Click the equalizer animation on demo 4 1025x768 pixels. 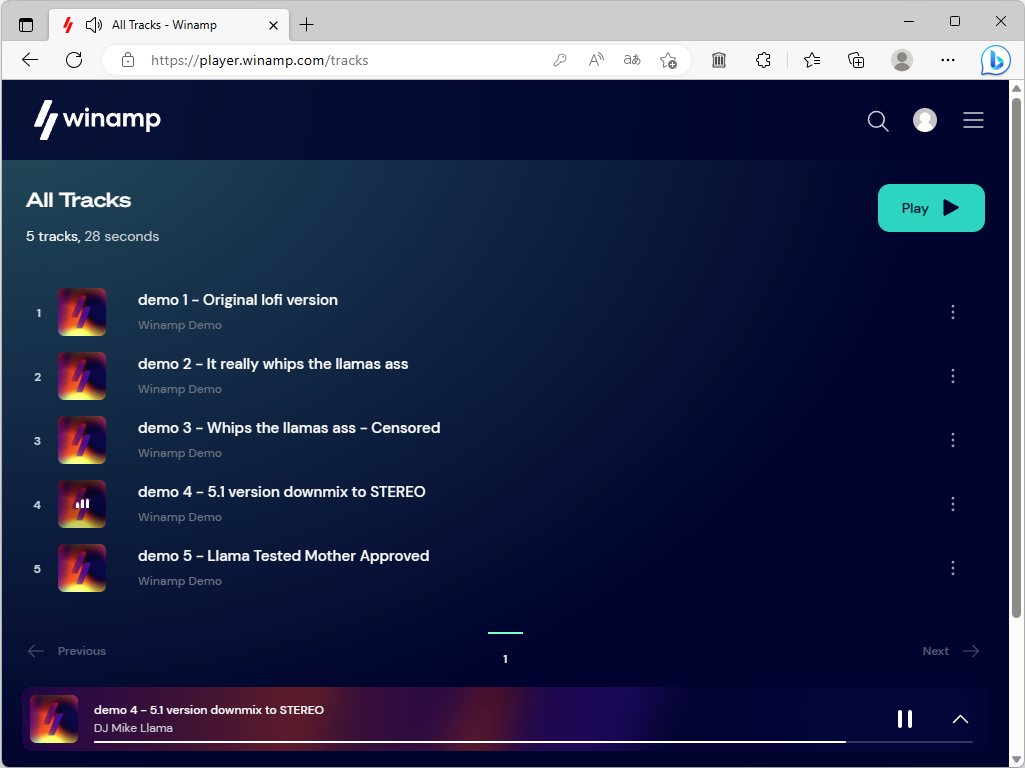81,503
